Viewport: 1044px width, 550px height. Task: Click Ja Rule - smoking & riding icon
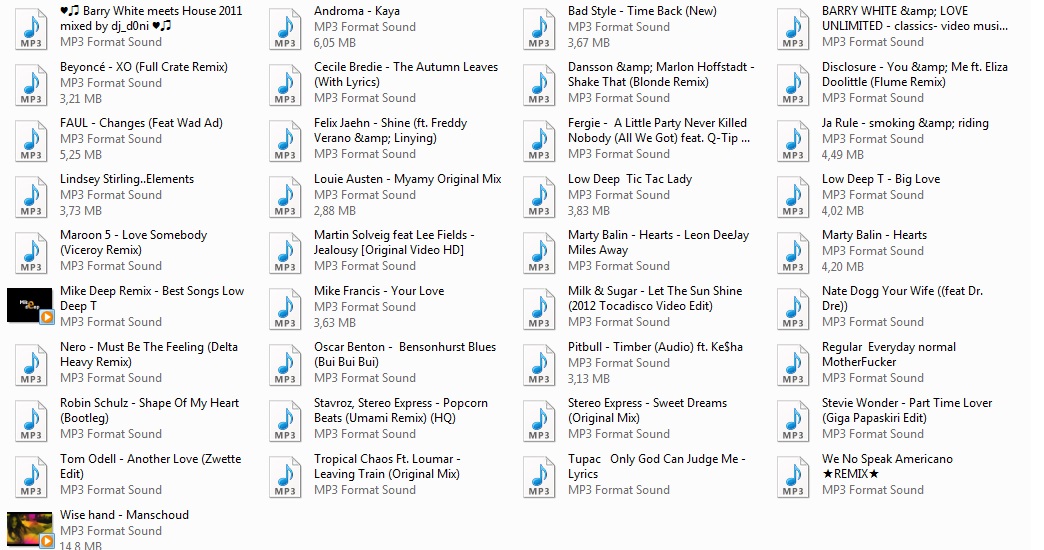tap(793, 141)
